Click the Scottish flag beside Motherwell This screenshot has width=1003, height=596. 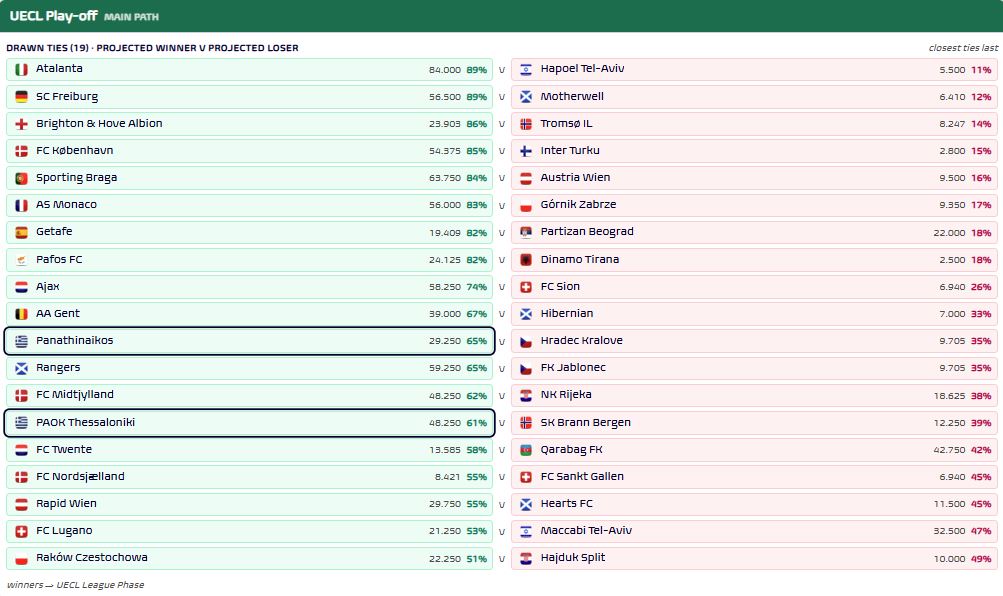[526, 97]
